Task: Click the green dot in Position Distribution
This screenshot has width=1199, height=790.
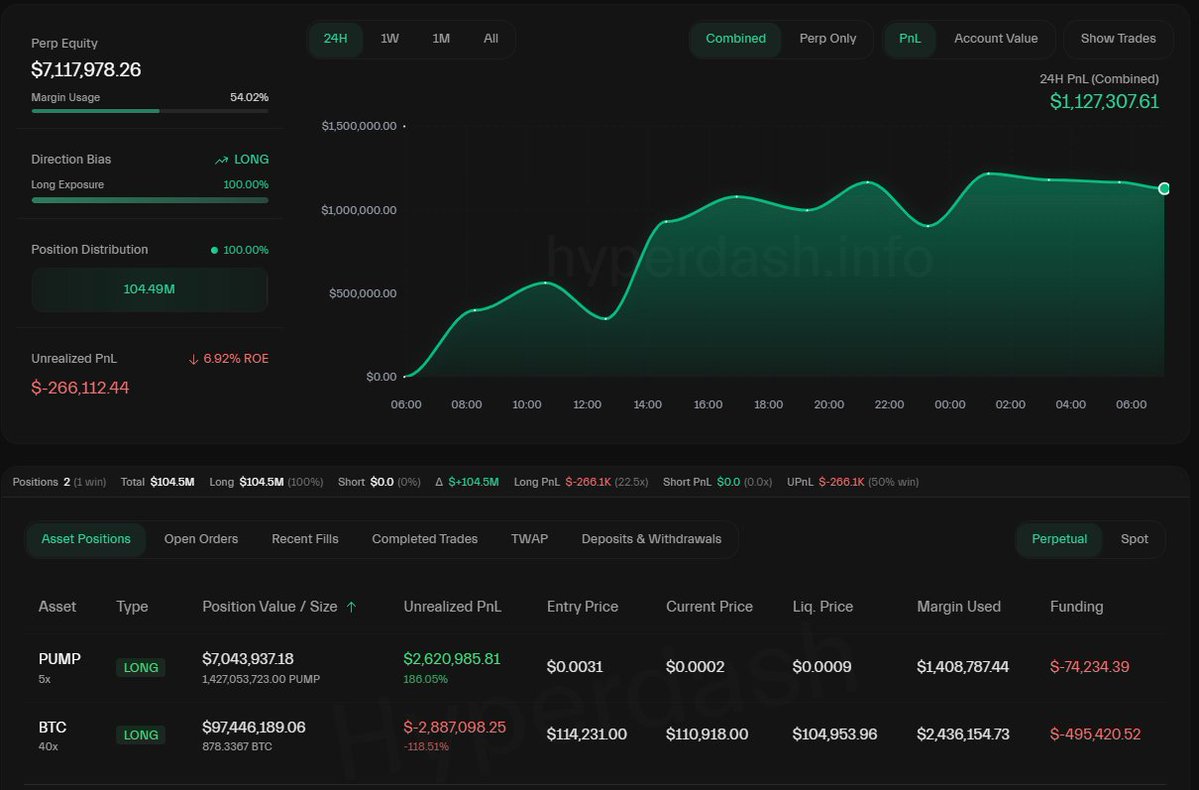Action: [x=214, y=250]
